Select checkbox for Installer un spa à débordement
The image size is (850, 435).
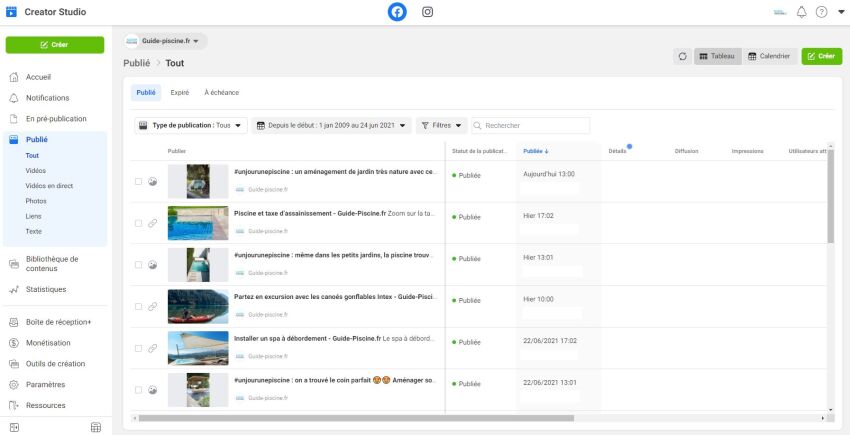pos(138,348)
